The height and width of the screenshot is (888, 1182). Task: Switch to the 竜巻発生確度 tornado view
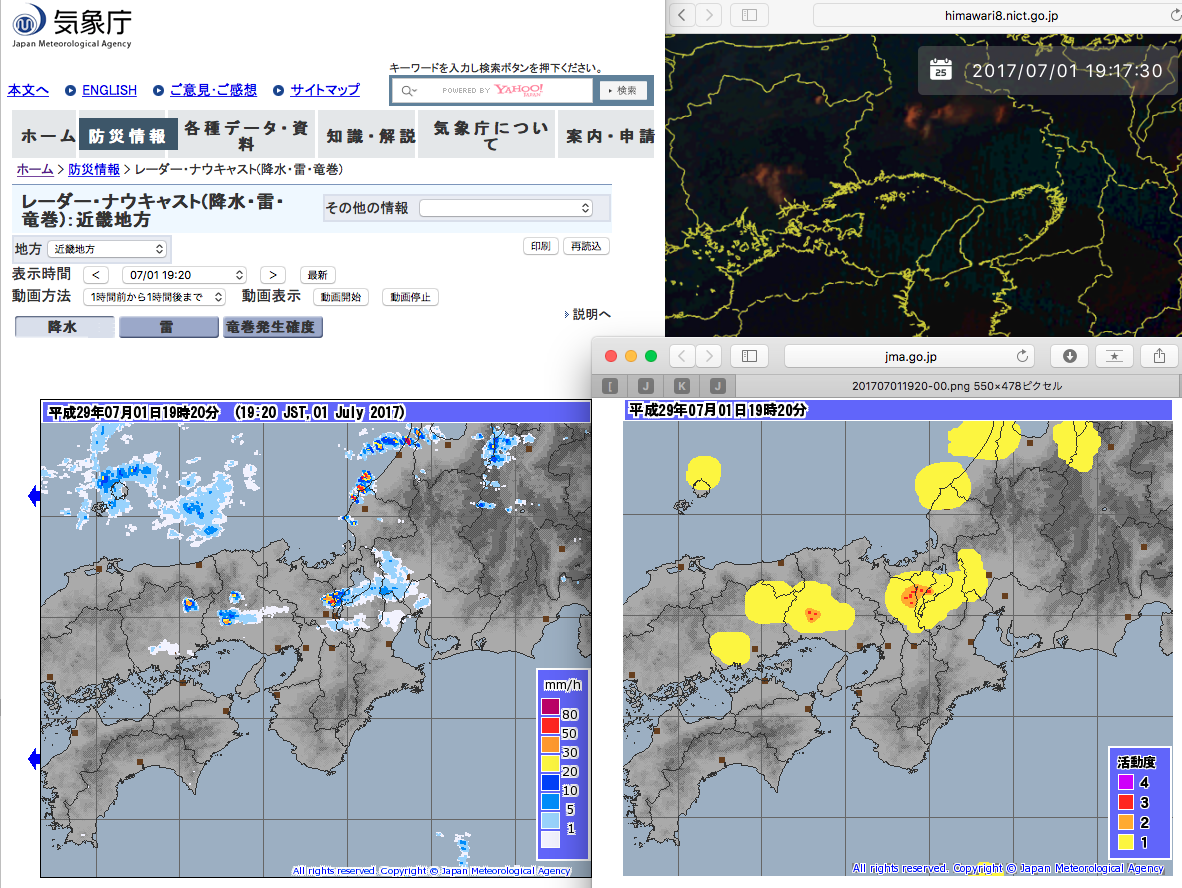pos(272,327)
